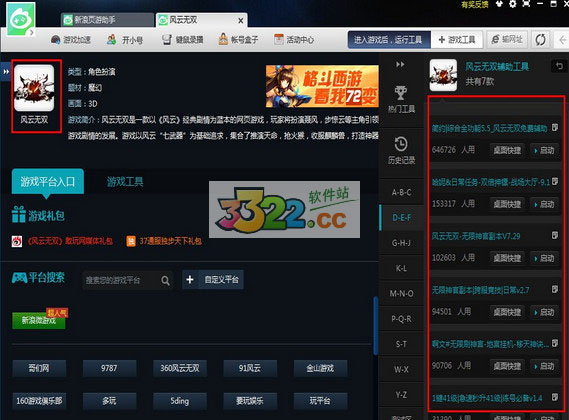Click the document icon for the 1键41级 tool
Image resolution: width=569 pixels, height=420 pixels.
(555, 397)
